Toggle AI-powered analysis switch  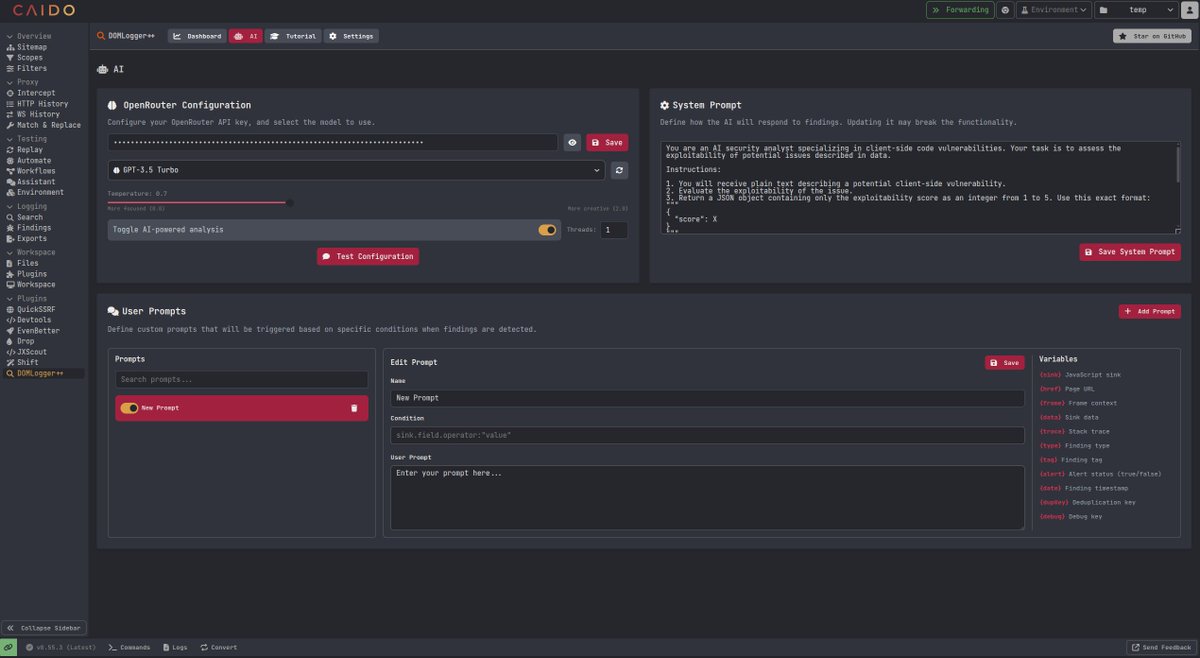pyautogui.click(x=548, y=230)
